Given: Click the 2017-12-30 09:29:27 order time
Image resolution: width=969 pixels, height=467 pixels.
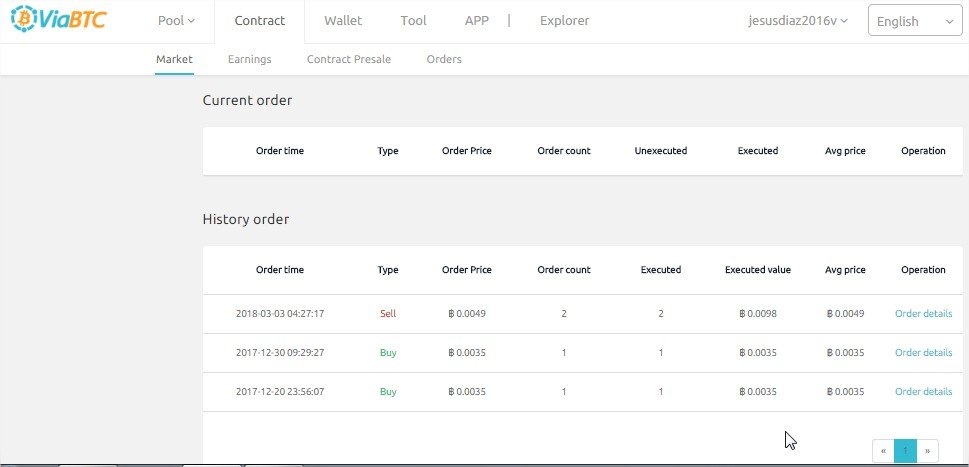Looking at the screenshot, I should tap(280, 353).
